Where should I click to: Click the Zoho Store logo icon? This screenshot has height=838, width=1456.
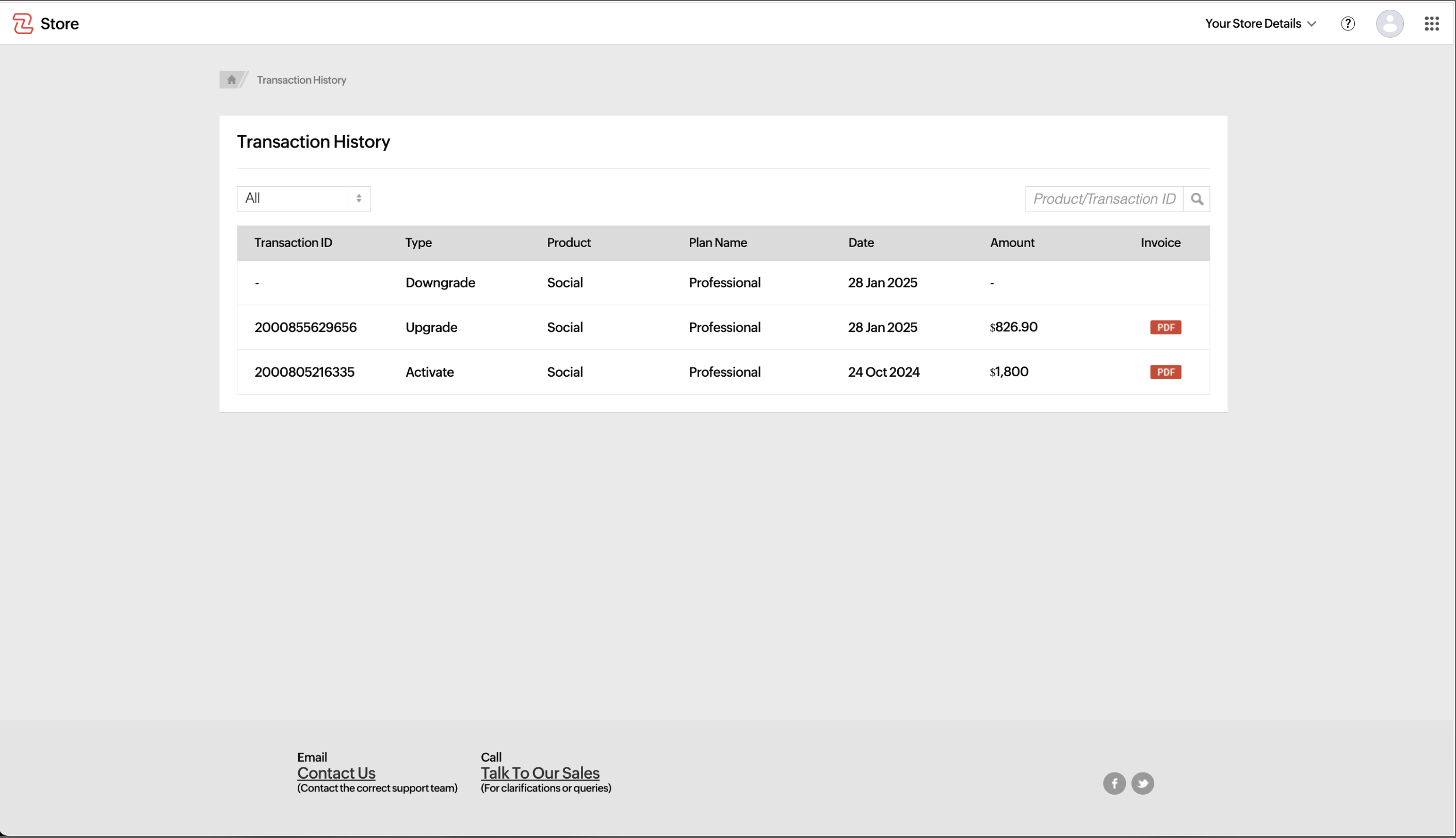(x=23, y=24)
